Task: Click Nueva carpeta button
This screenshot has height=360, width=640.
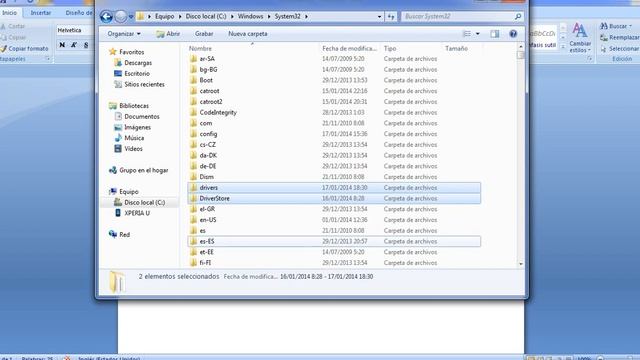Action: [x=248, y=34]
